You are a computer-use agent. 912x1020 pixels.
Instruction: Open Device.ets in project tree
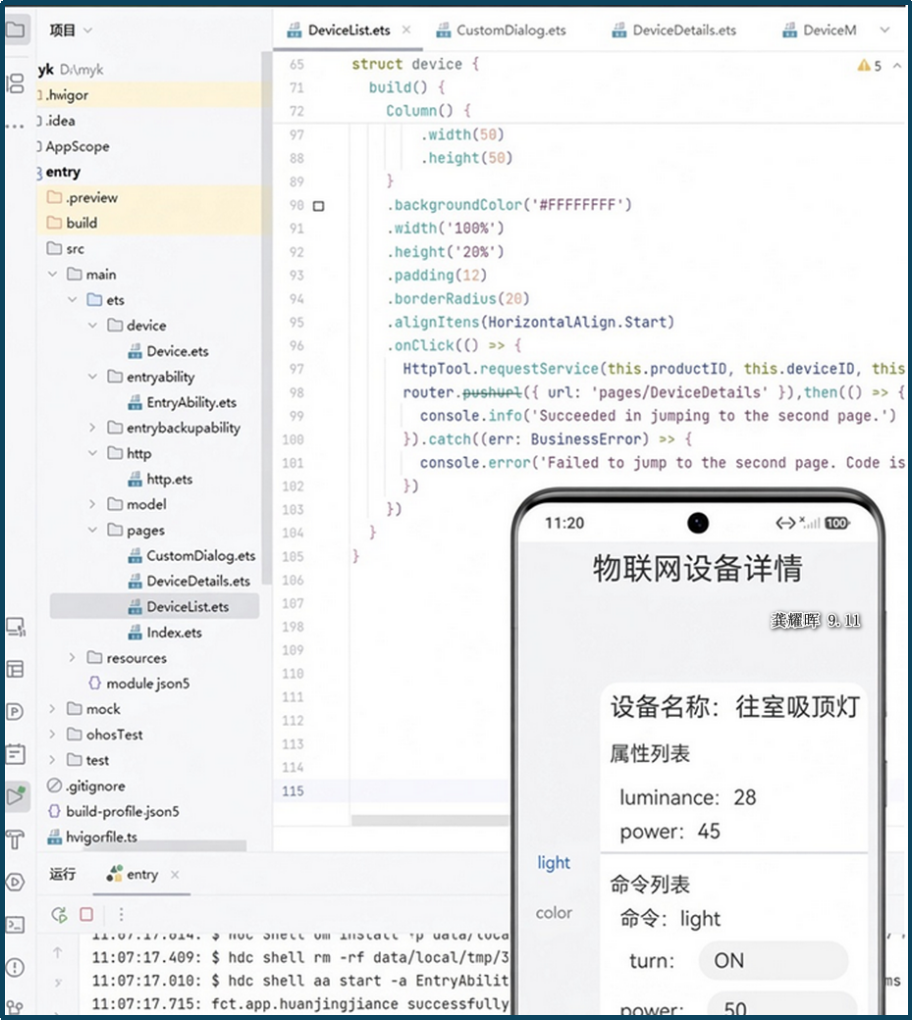pyautogui.click(x=168, y=351)
